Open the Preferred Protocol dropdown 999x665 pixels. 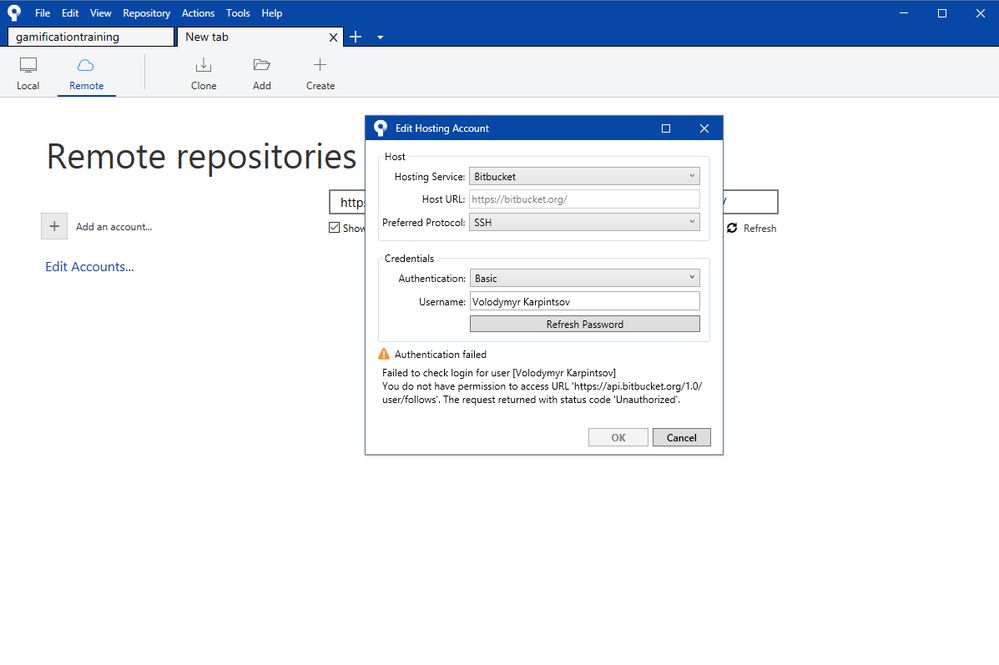point(584,222)
